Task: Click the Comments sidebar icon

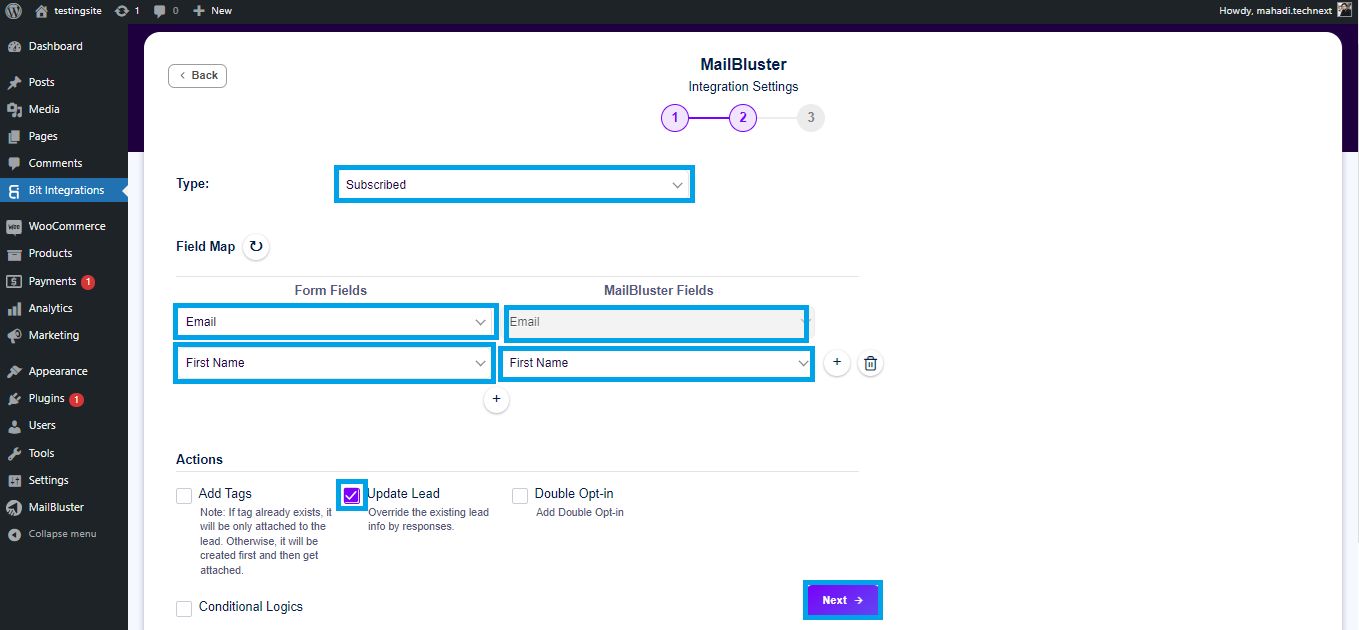Action: click(14, 163)
